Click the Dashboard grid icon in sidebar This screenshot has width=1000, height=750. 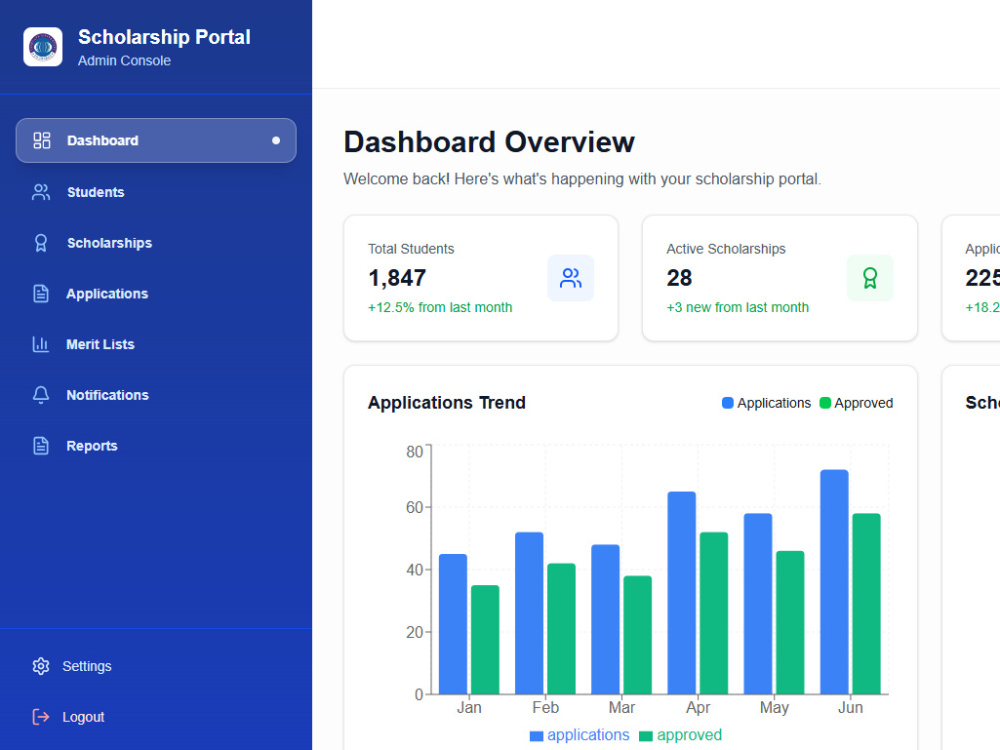click(x=41, y=140)
